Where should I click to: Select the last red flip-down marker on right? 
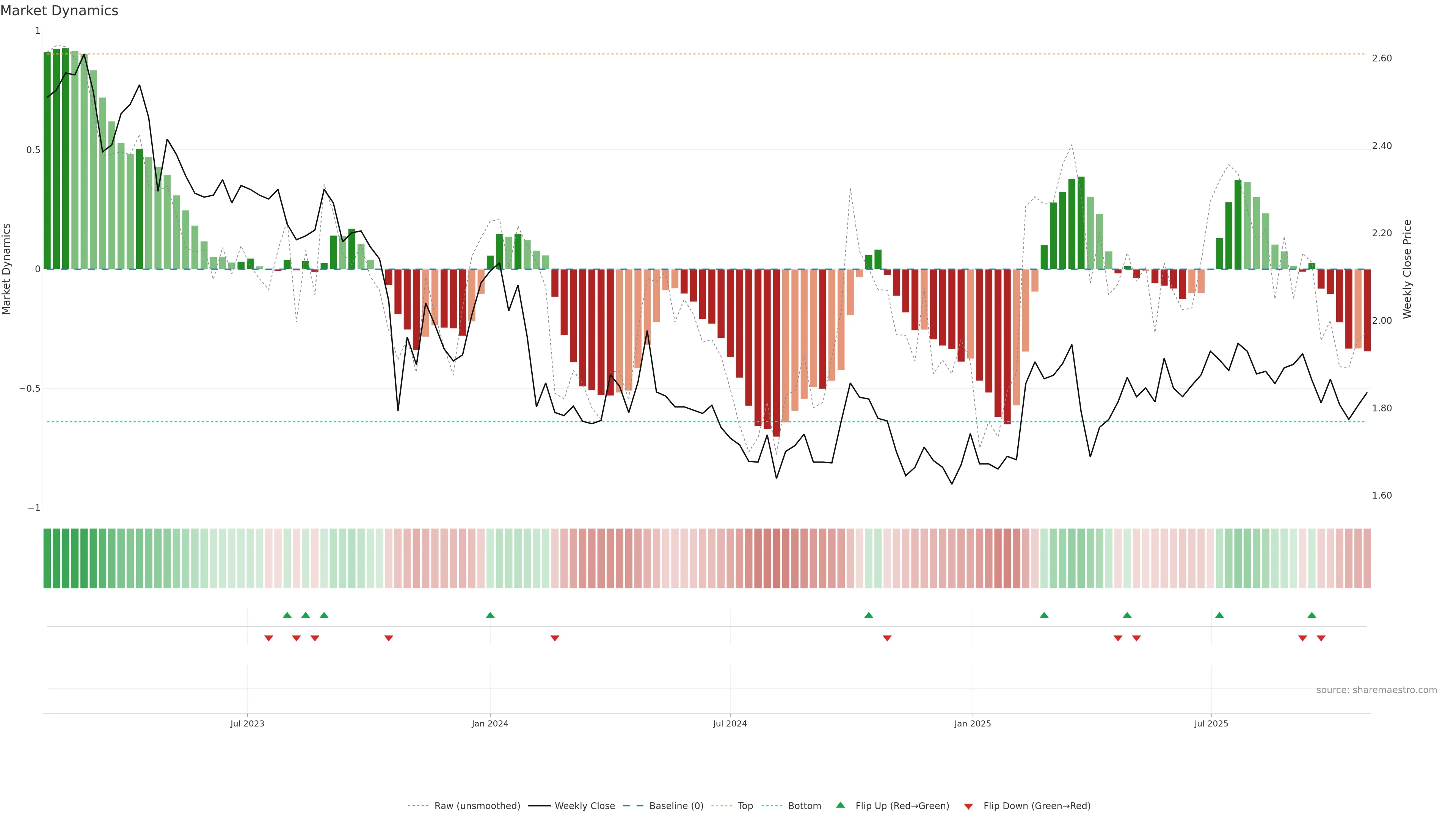1321,638
